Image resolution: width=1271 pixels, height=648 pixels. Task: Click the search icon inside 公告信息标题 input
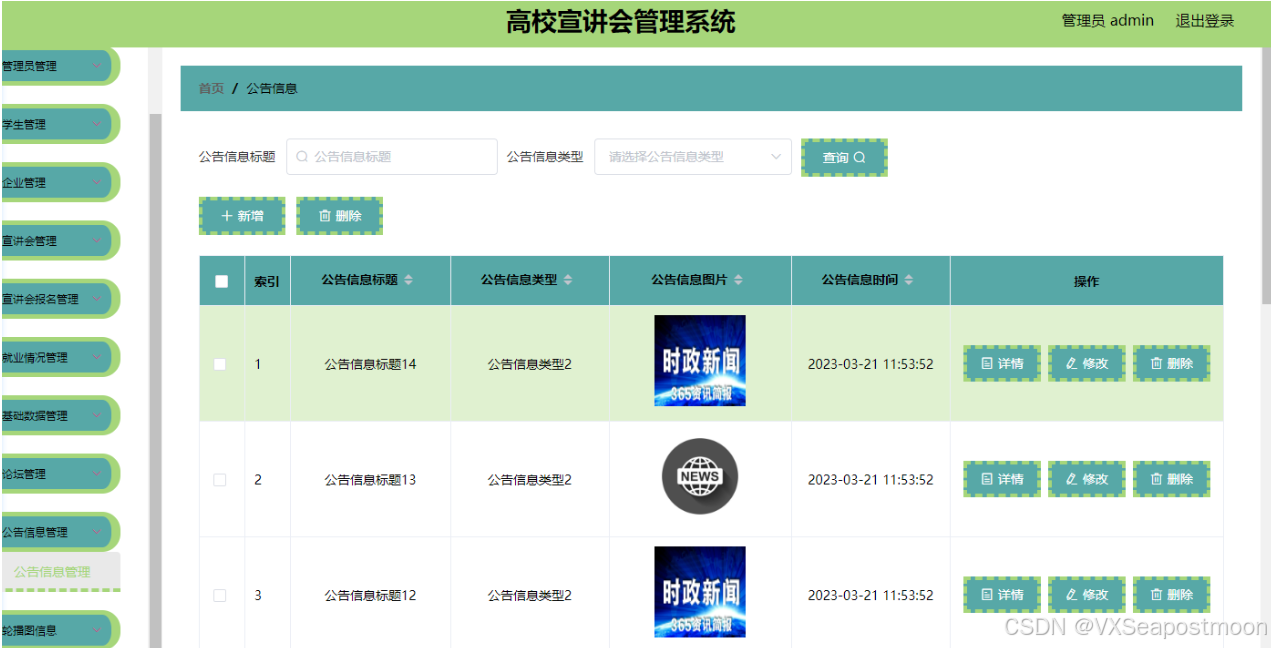301,157
